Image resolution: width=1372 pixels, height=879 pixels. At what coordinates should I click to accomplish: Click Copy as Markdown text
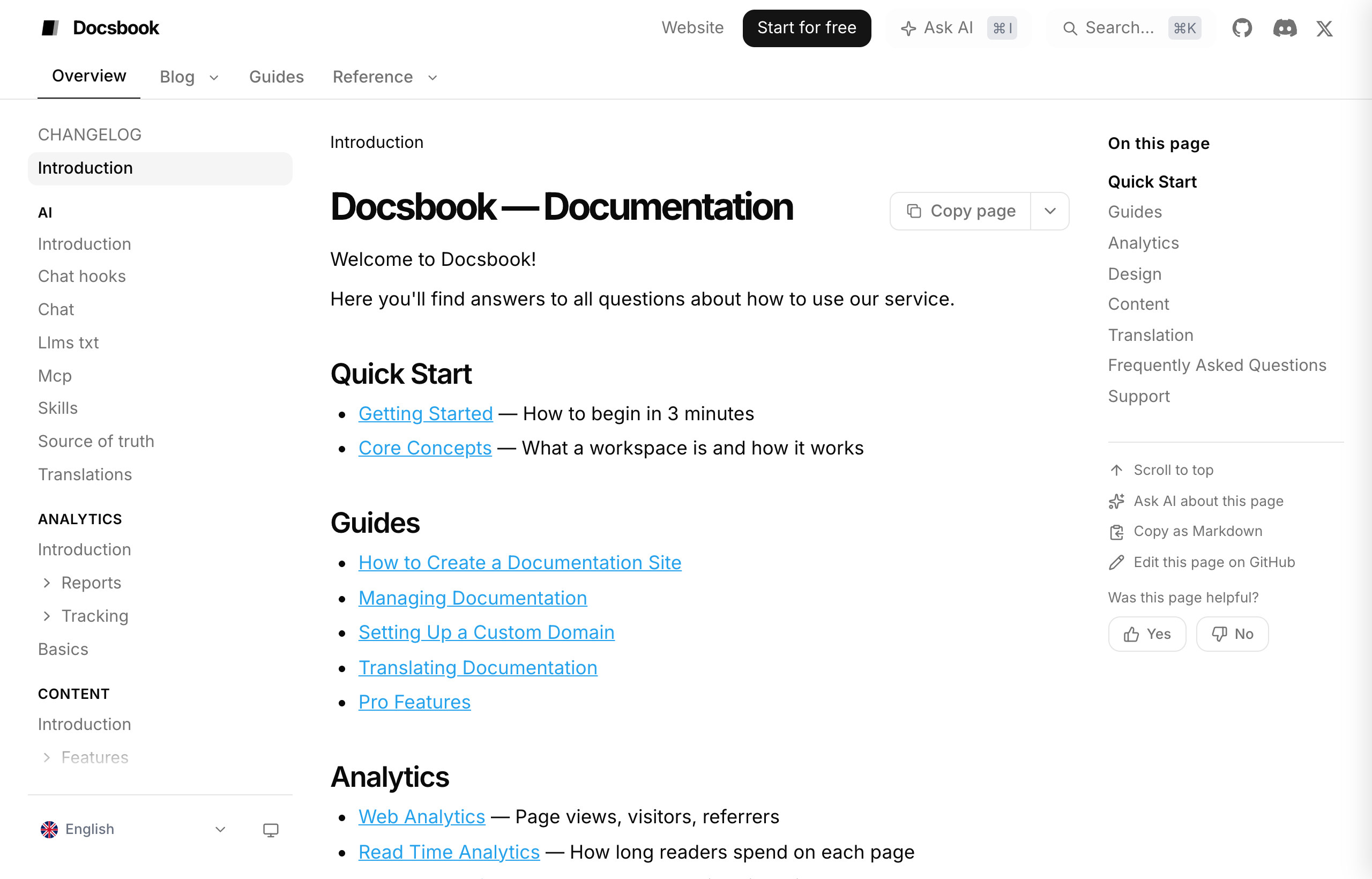click(1197, 531)
